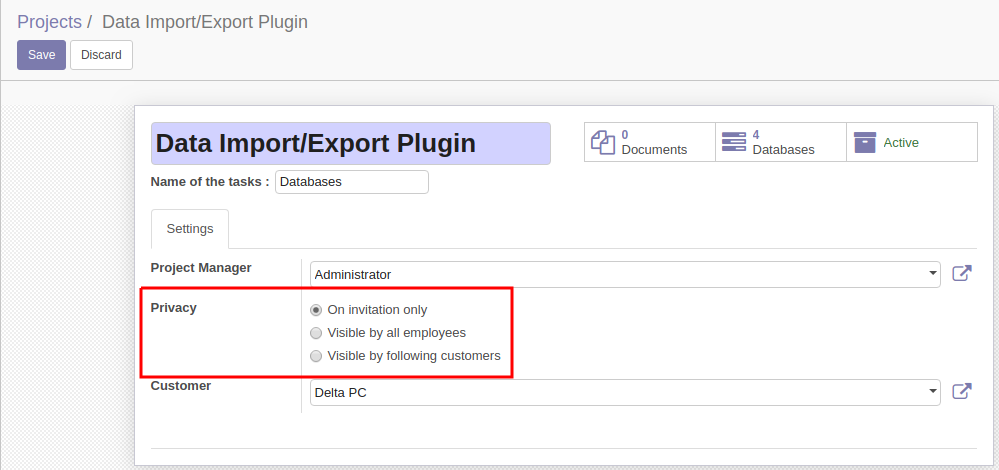Click the Databases tasks list icon

(734, 142)
